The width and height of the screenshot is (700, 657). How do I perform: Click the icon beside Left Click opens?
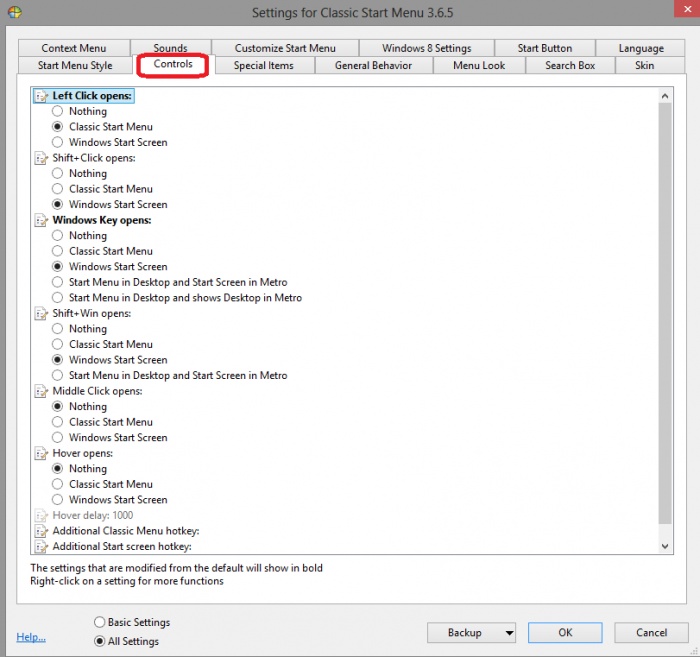(42, 96)
